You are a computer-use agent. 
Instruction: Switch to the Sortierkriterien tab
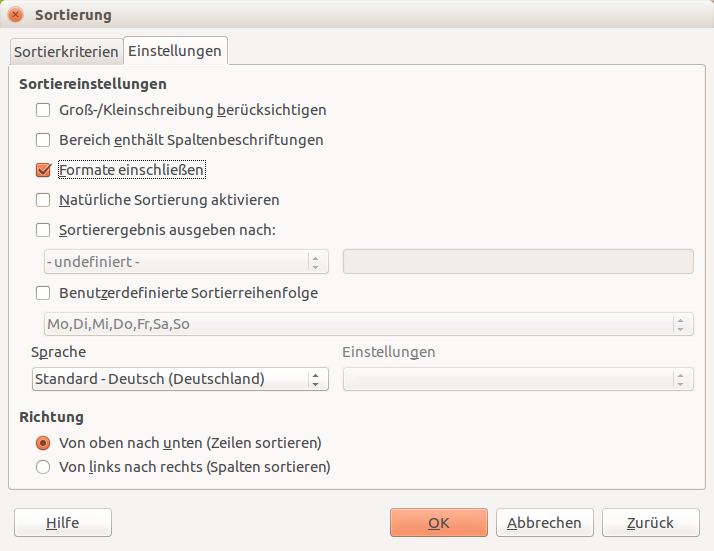pos(66,51)
